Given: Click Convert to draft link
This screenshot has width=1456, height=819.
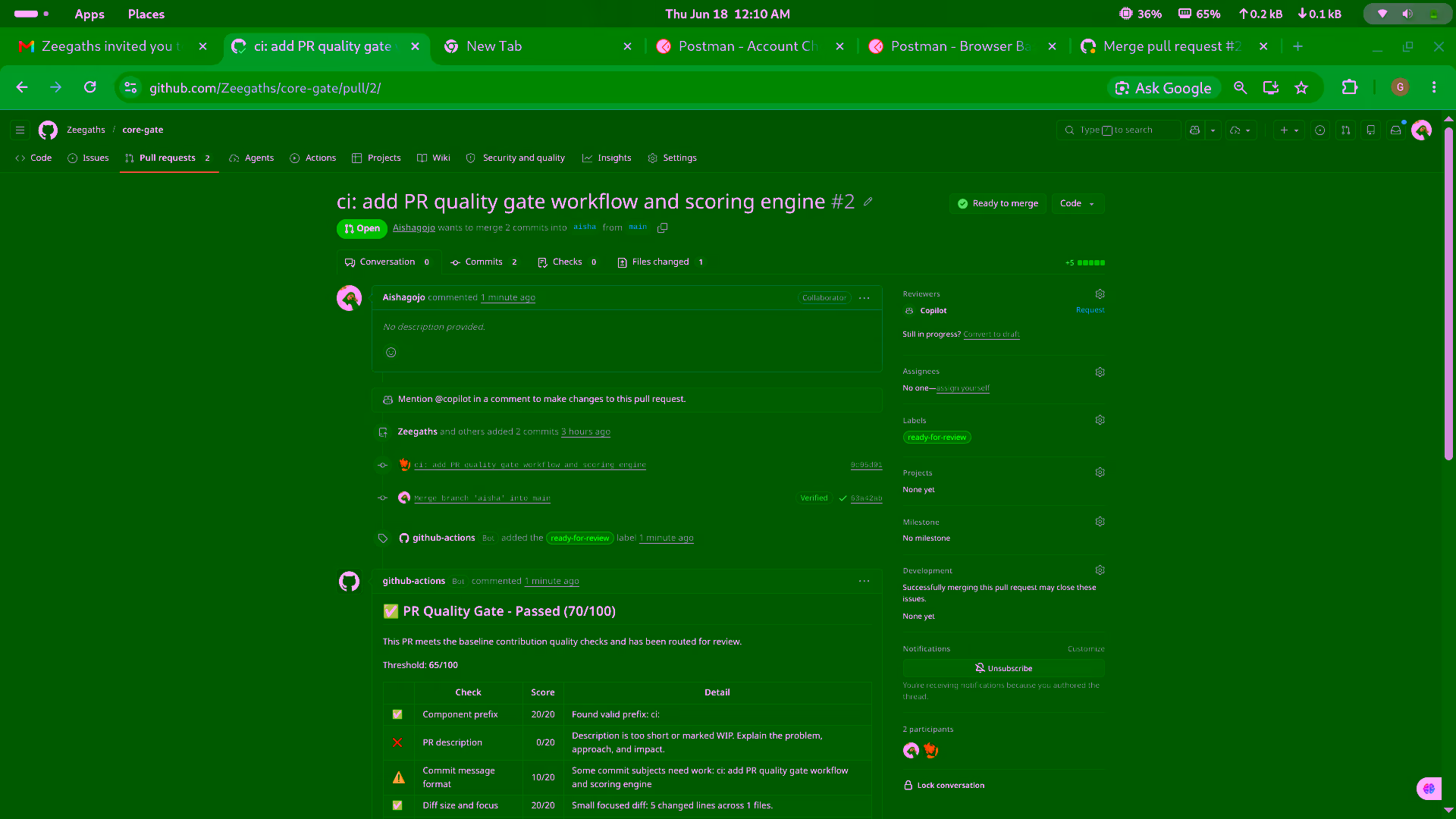Looking at the screenshot, I should point(991,334).
